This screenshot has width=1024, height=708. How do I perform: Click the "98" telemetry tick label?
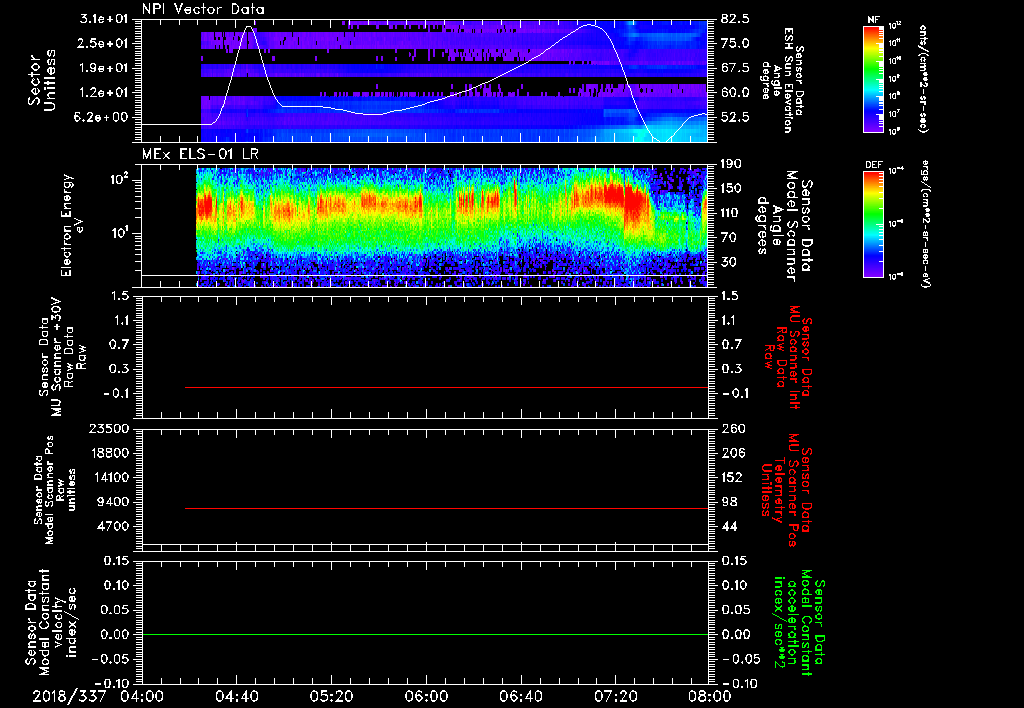pyautogui.click(x=729, y=502)
